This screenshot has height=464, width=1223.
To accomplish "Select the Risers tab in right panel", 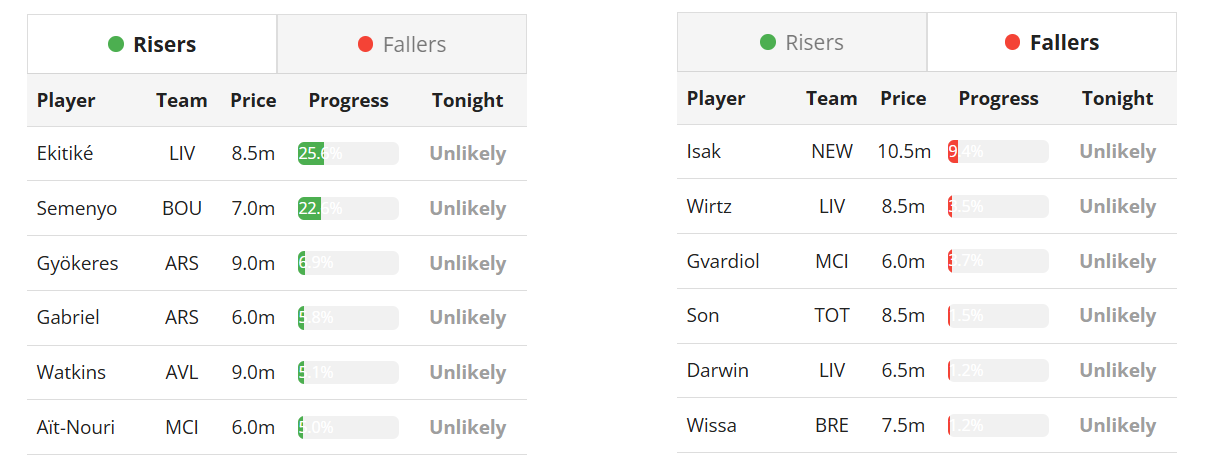I will [x=802, y=42].
